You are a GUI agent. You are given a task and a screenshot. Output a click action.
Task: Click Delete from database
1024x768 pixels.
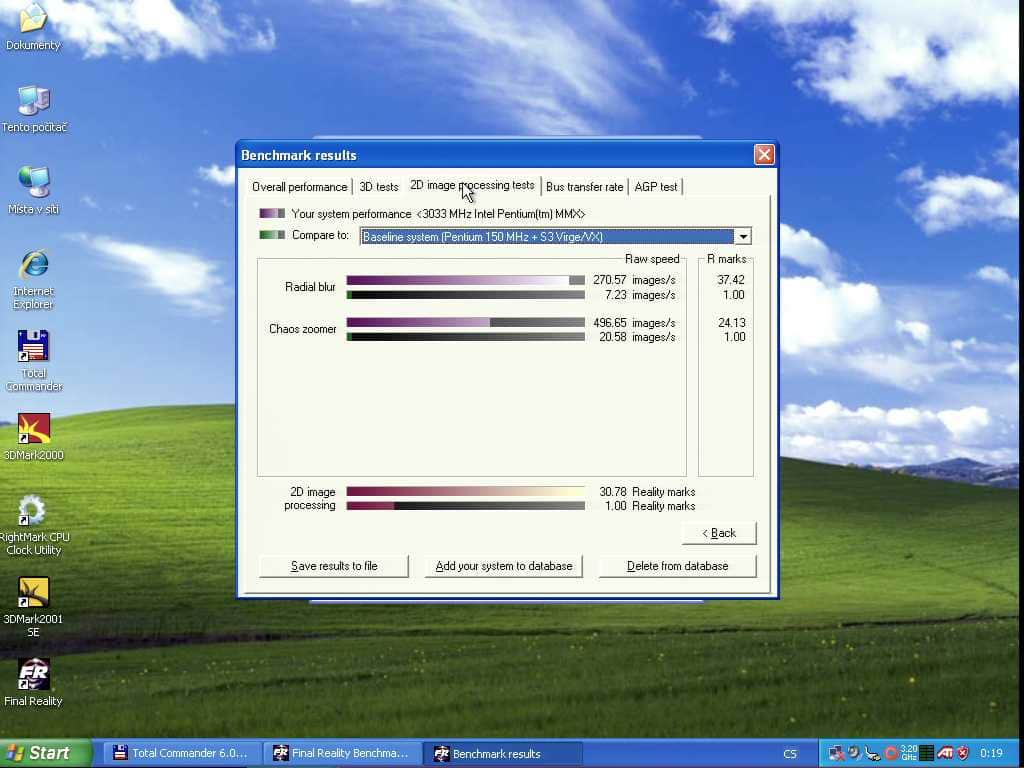tap(677, 566)
